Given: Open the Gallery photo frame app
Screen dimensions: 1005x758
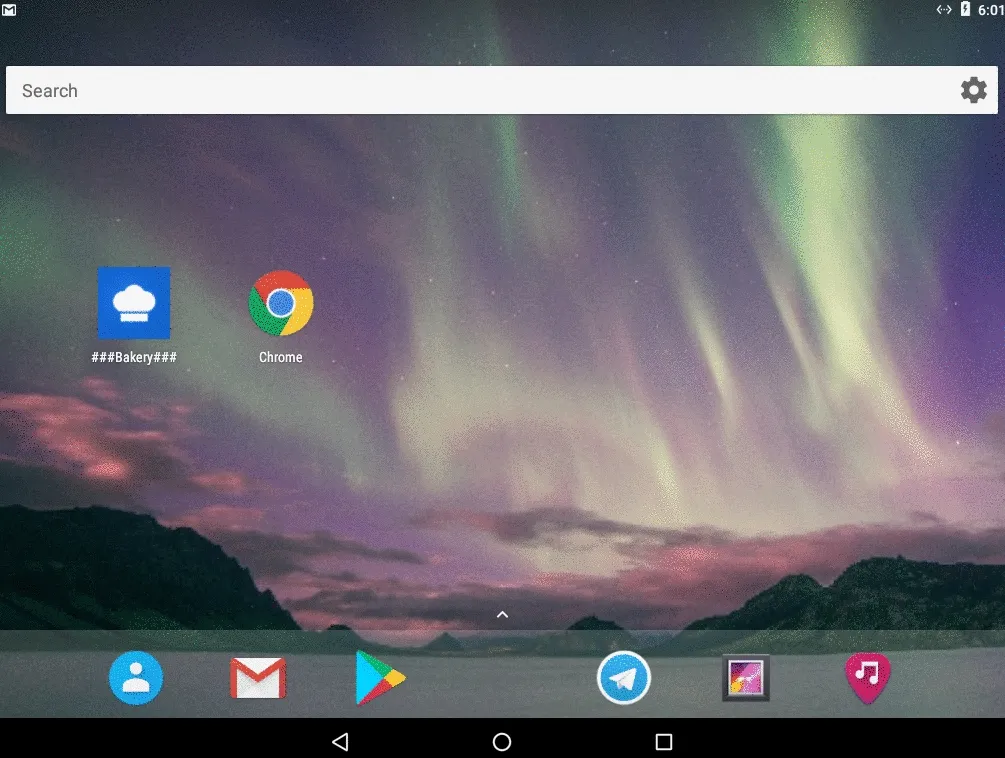Looking at the screenshot, I should point(745,677).
